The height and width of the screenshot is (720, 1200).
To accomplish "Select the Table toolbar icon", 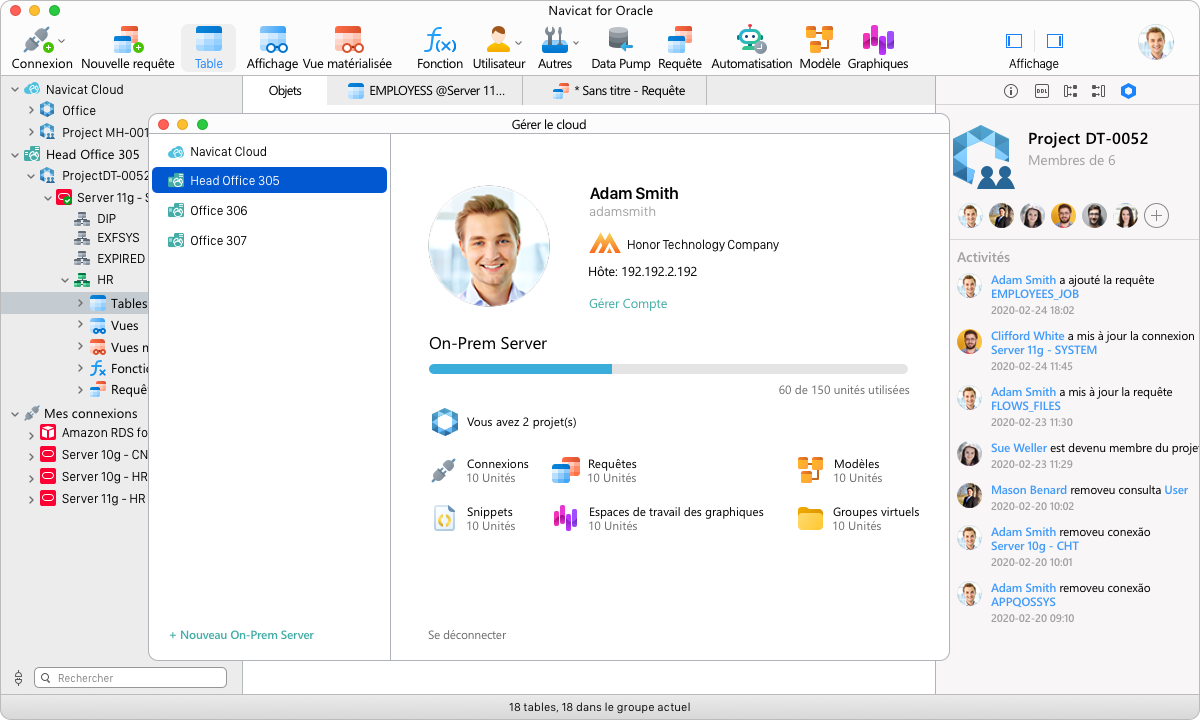I will pyautogui.click(x=208, y=48).
